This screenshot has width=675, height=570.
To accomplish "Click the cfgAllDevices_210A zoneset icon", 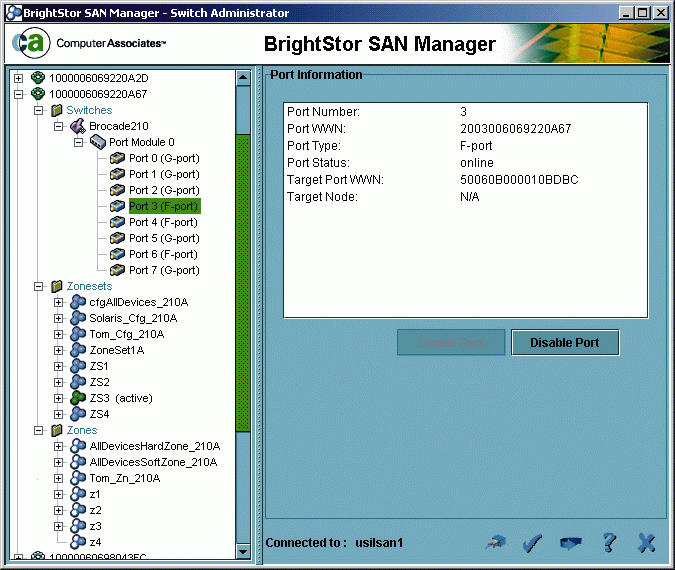I will pyautogui.click(x=78, y=302).
